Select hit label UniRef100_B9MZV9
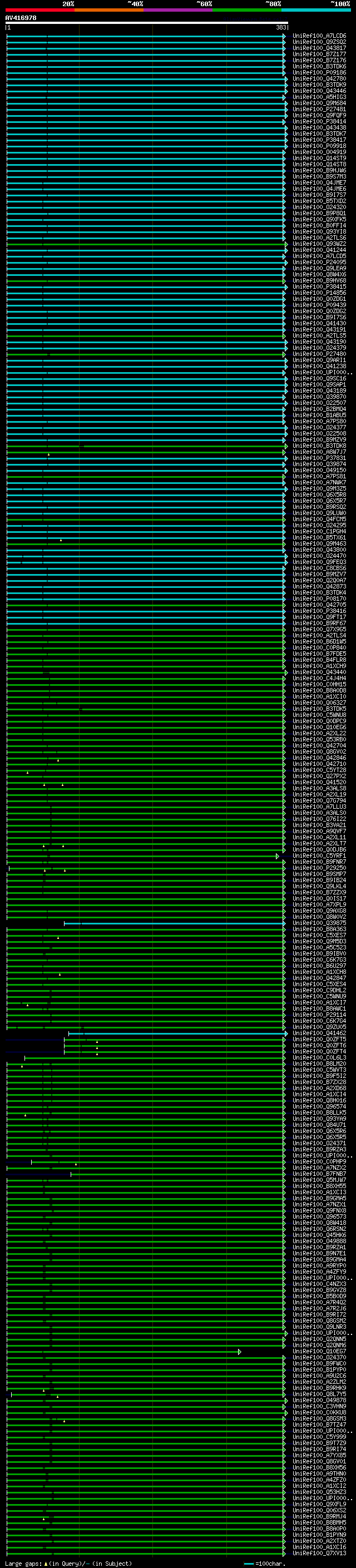The image size is (356, 1568). 319,439
